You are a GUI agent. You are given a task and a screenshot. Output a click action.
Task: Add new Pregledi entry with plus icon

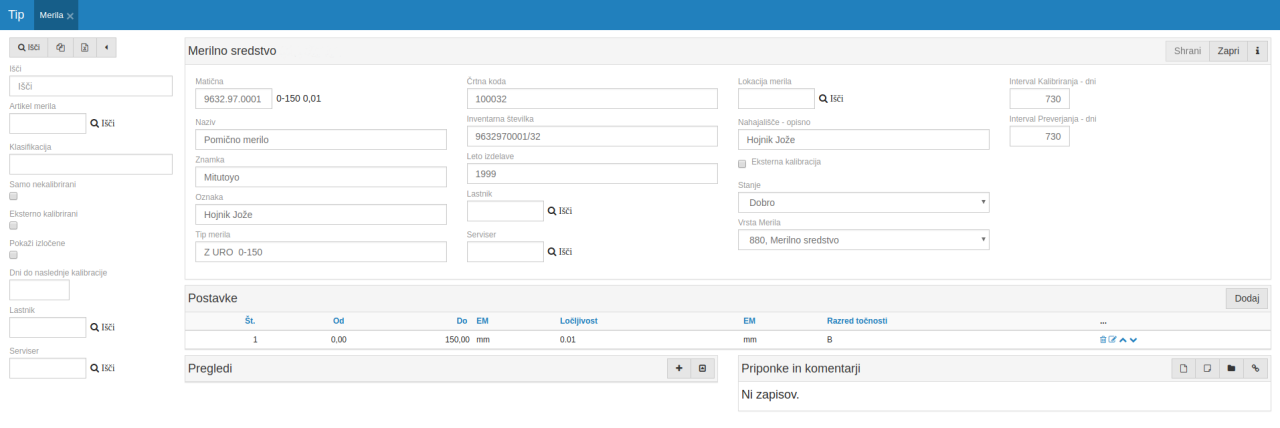coord(679,369)
